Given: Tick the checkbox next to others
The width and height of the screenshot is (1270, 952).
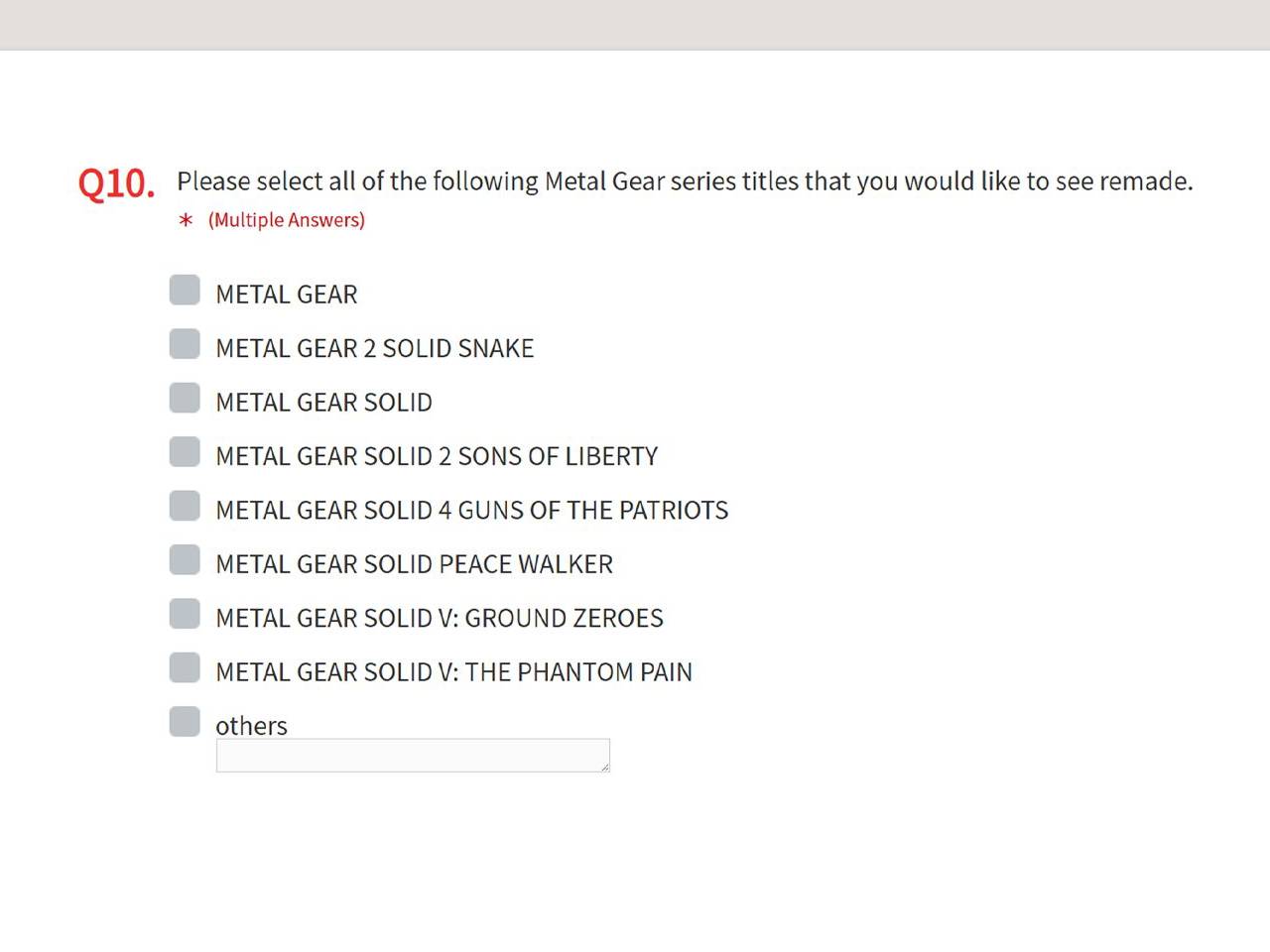Looking at the screenshot, I should pyautogui.click(x=185, y=722).
